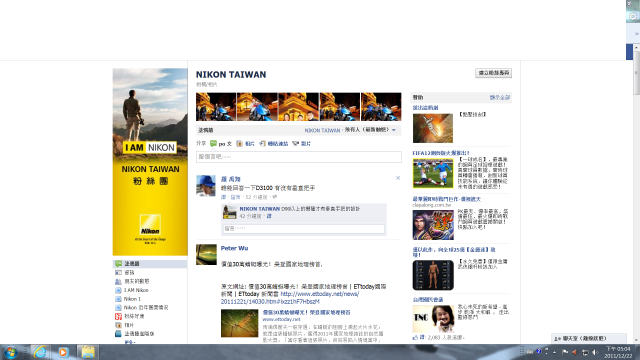Choose the Link share option in the composer

tap(273, 144)
